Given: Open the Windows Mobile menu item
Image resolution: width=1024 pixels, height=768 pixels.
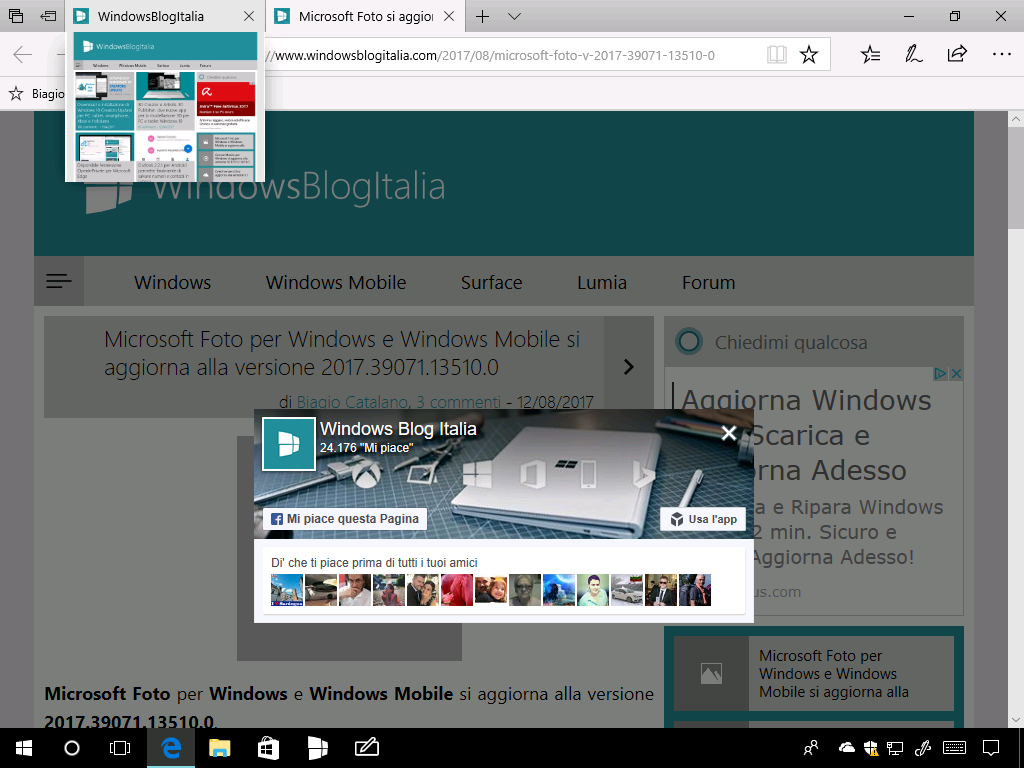Looking at the screenshot, I should (x=336, y=282).
